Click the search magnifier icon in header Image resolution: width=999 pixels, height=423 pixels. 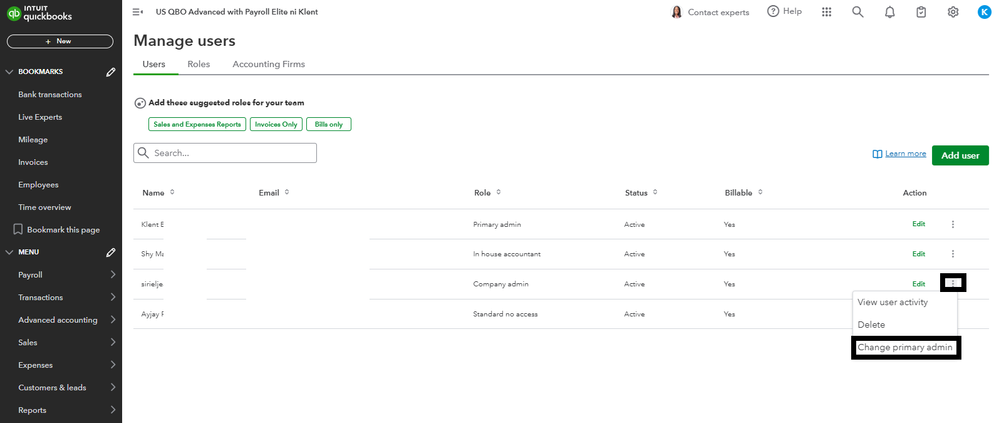point(857,12)
